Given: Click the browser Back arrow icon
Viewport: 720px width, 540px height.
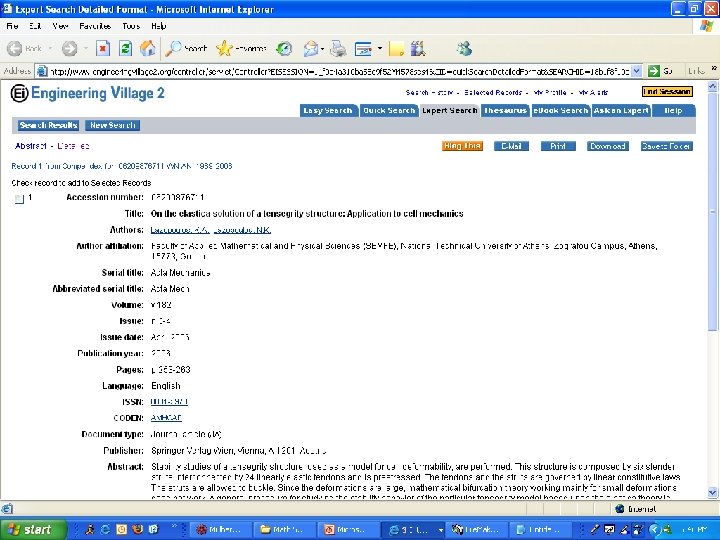Looking at the screenshot, I should coord(15,48).
